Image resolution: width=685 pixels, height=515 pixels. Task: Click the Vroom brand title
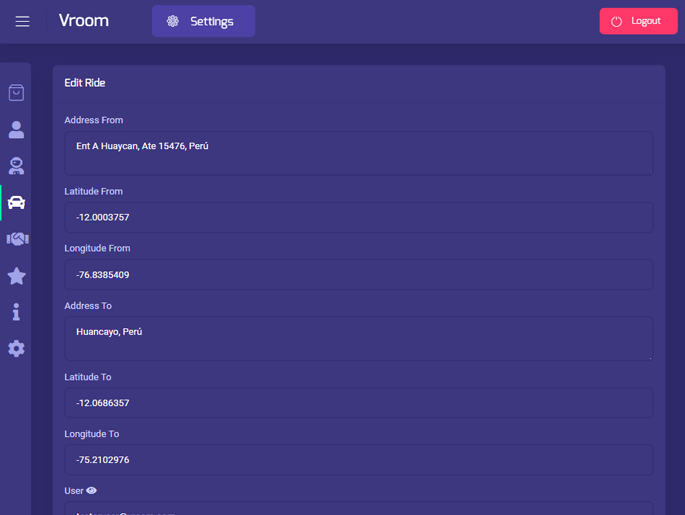[84, 21]
